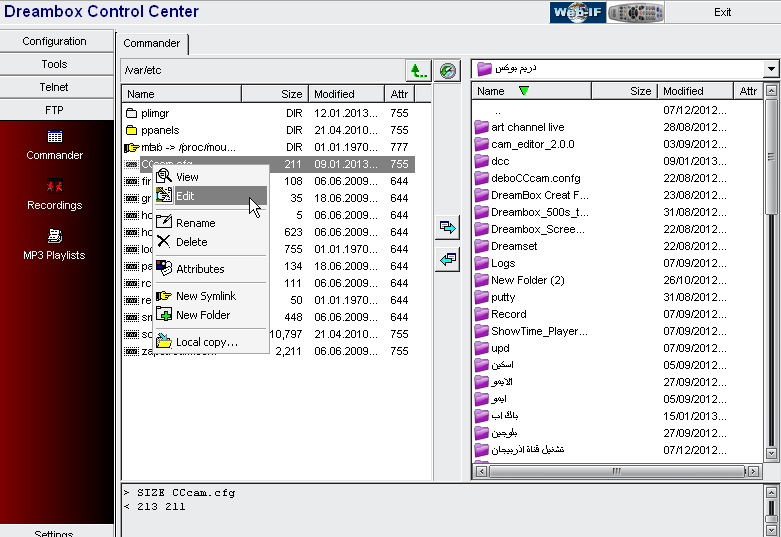
Task: Sort local list by Name column
Action: [531, 91]
